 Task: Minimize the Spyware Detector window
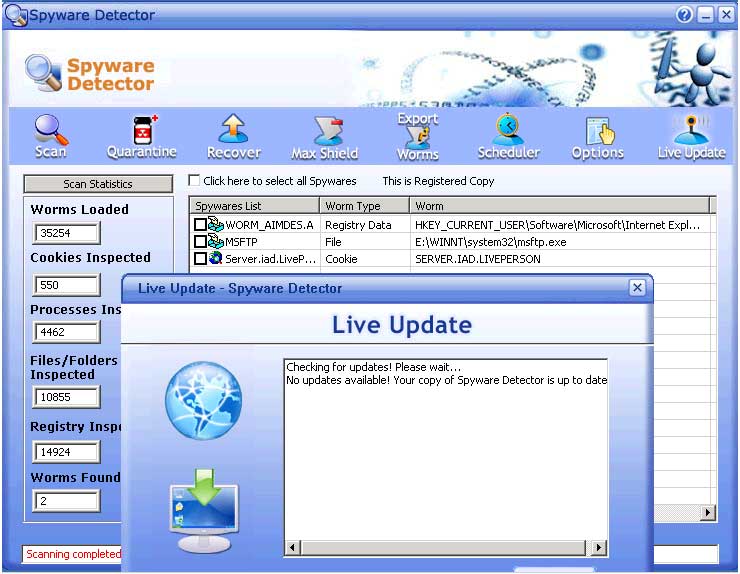point(706,15)
